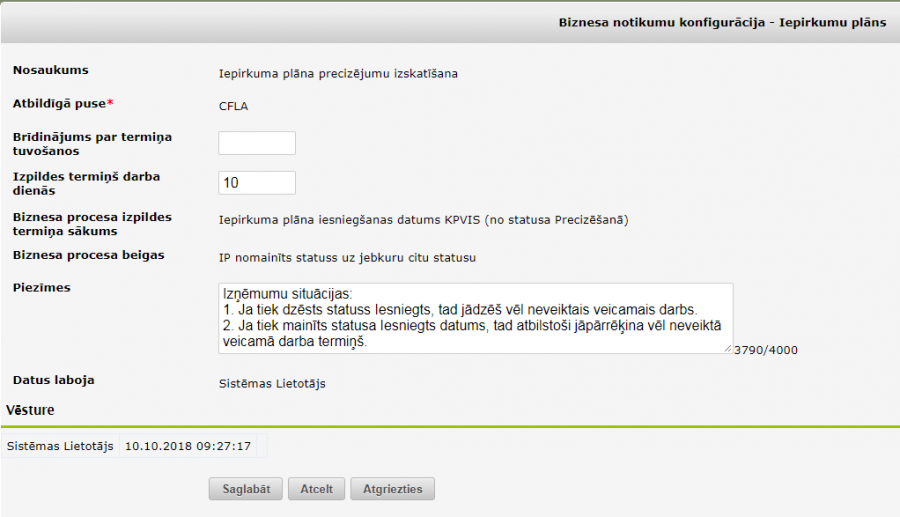Image resolution: width=900 pixels, height=517 pixels.
Task: Grab the Piezīmes text area resize handle
Action: point(729,349)
